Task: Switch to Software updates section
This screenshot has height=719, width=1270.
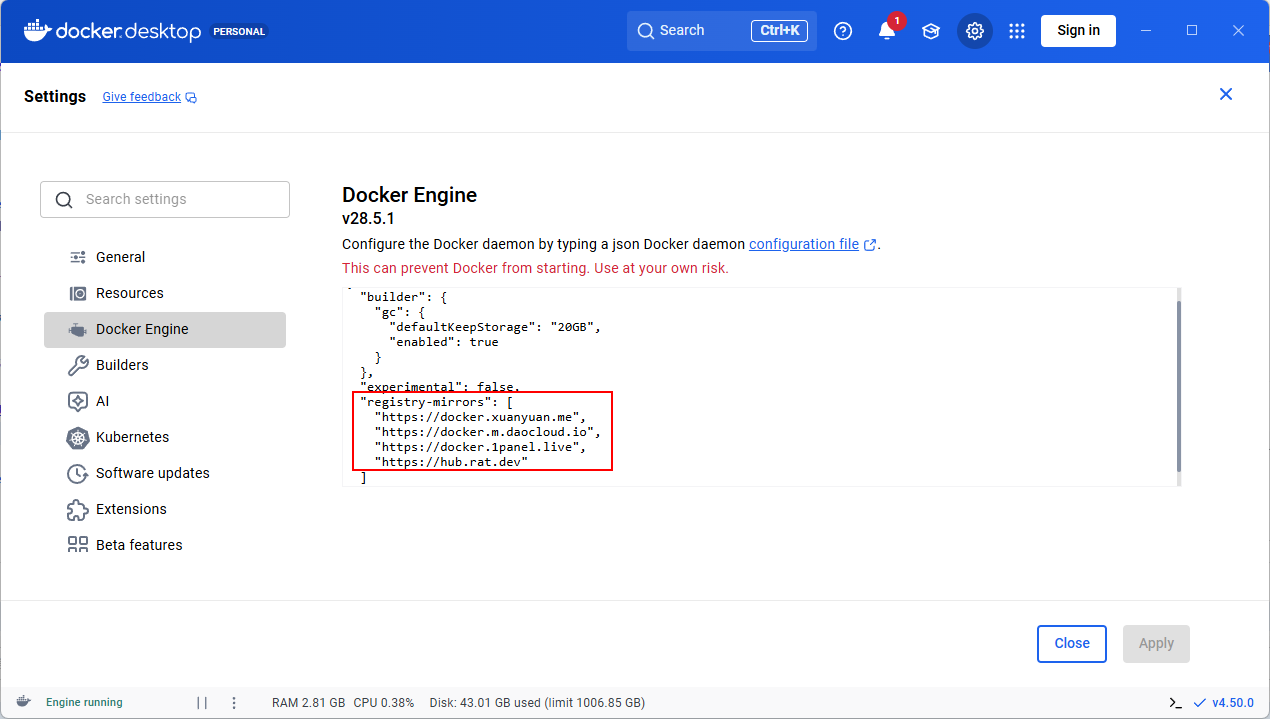Action: coord(165,473)
